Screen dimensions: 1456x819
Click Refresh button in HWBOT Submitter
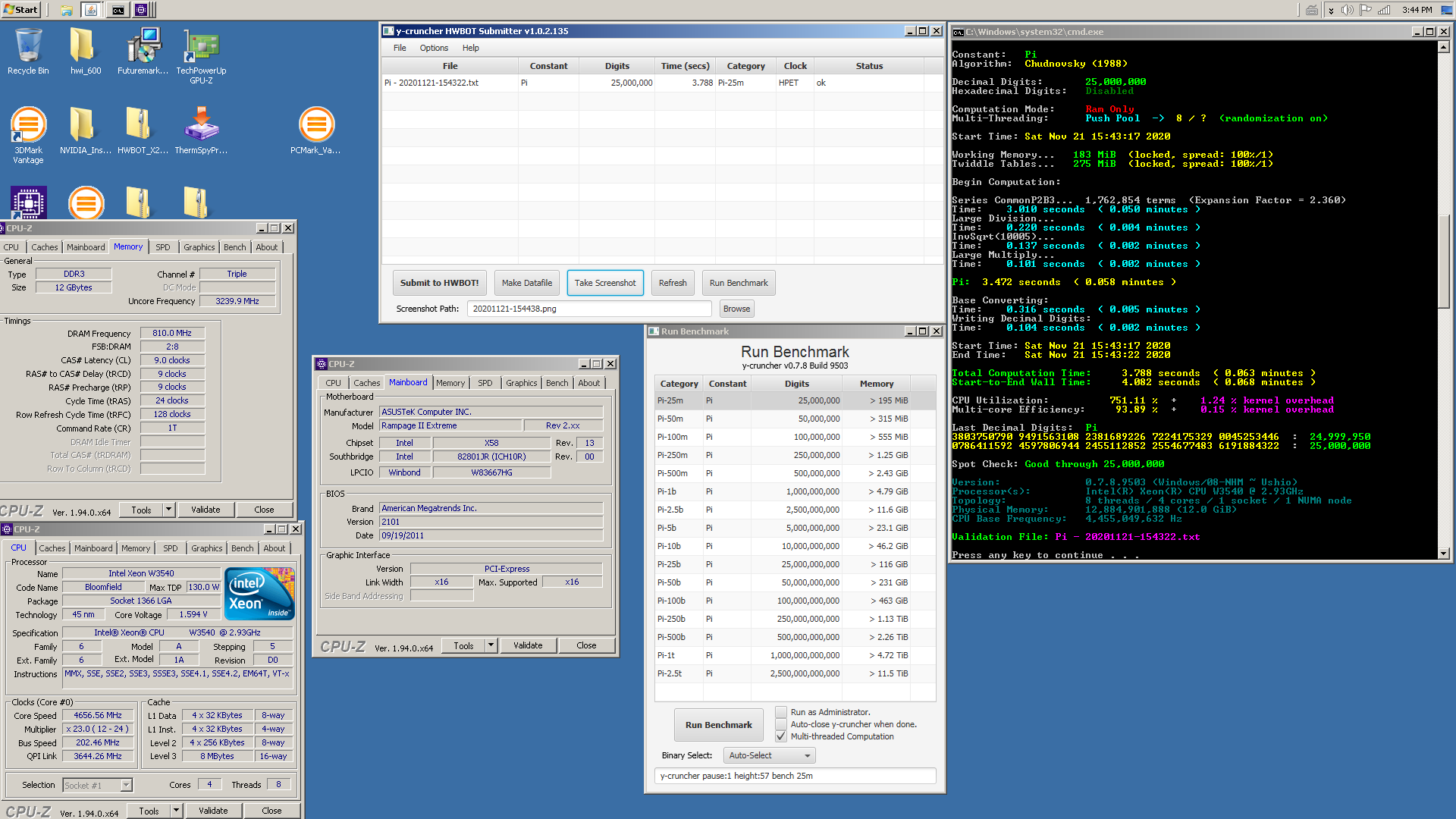pos(673,283)
